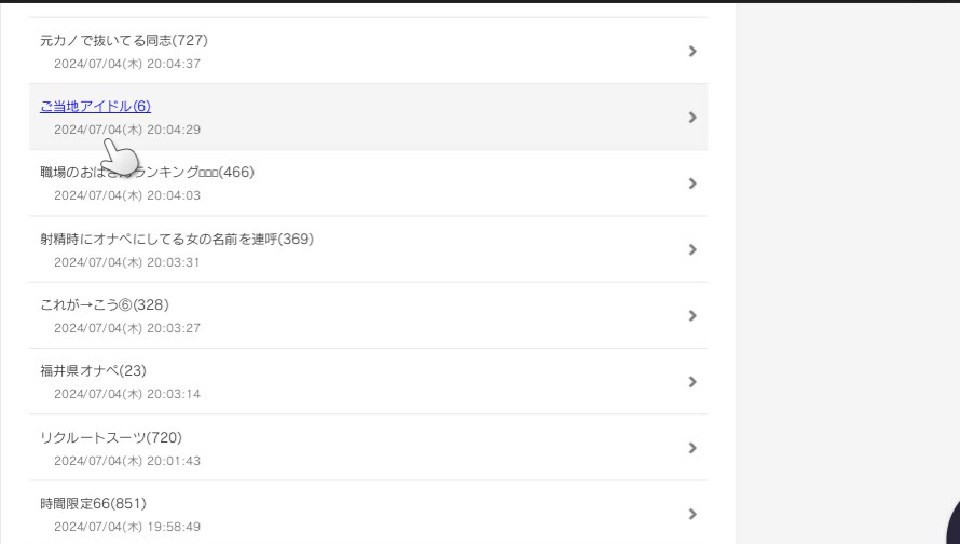Viewport: 960px width, 544px height.
Task: Click the chevron on the row dated 20:03:31
Action: (692, 250)
